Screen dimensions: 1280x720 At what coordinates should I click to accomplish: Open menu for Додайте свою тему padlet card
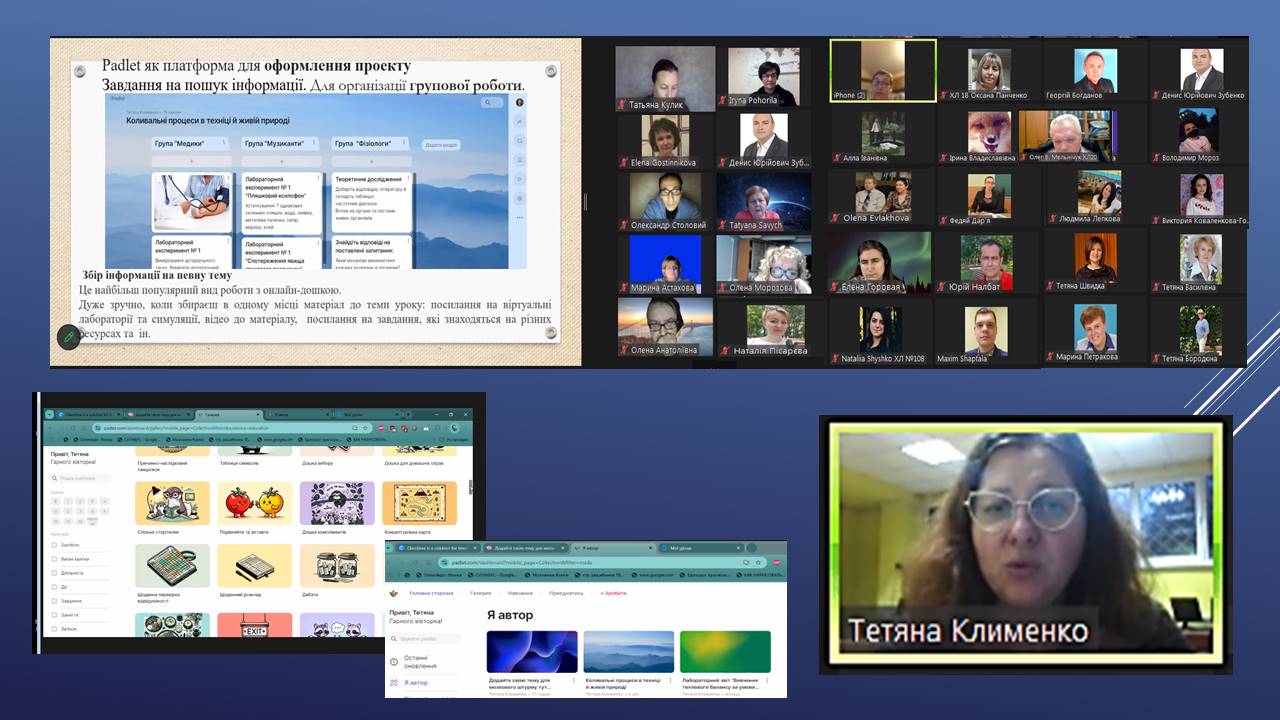574,680
